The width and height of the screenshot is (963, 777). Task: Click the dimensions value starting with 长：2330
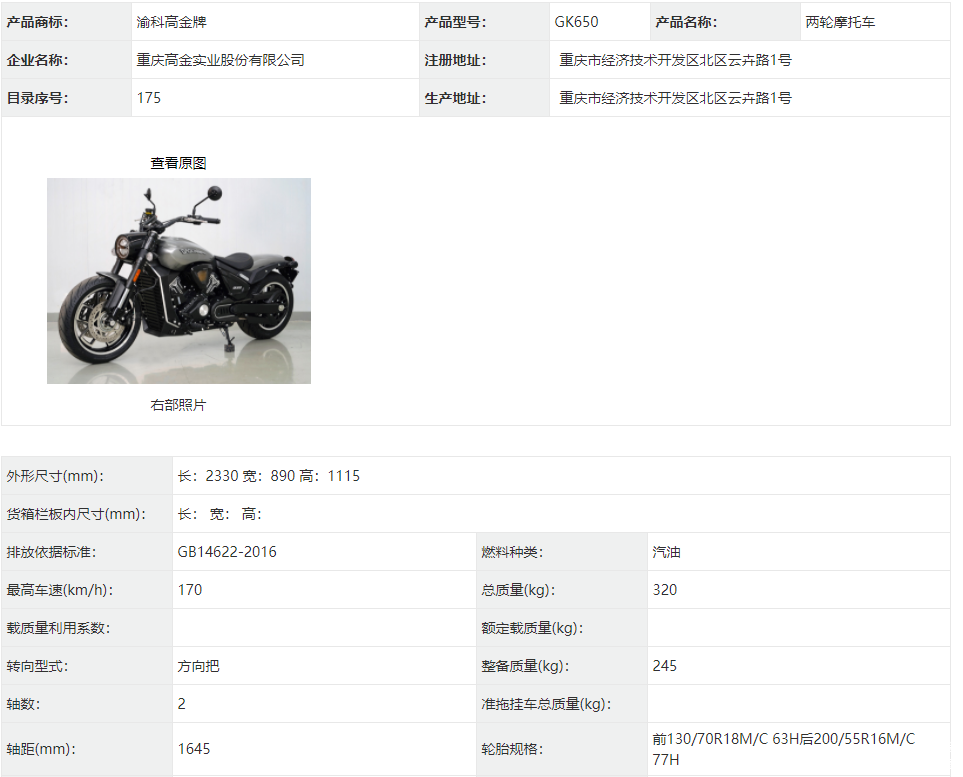pyautogui.click(x=268, y=476)
